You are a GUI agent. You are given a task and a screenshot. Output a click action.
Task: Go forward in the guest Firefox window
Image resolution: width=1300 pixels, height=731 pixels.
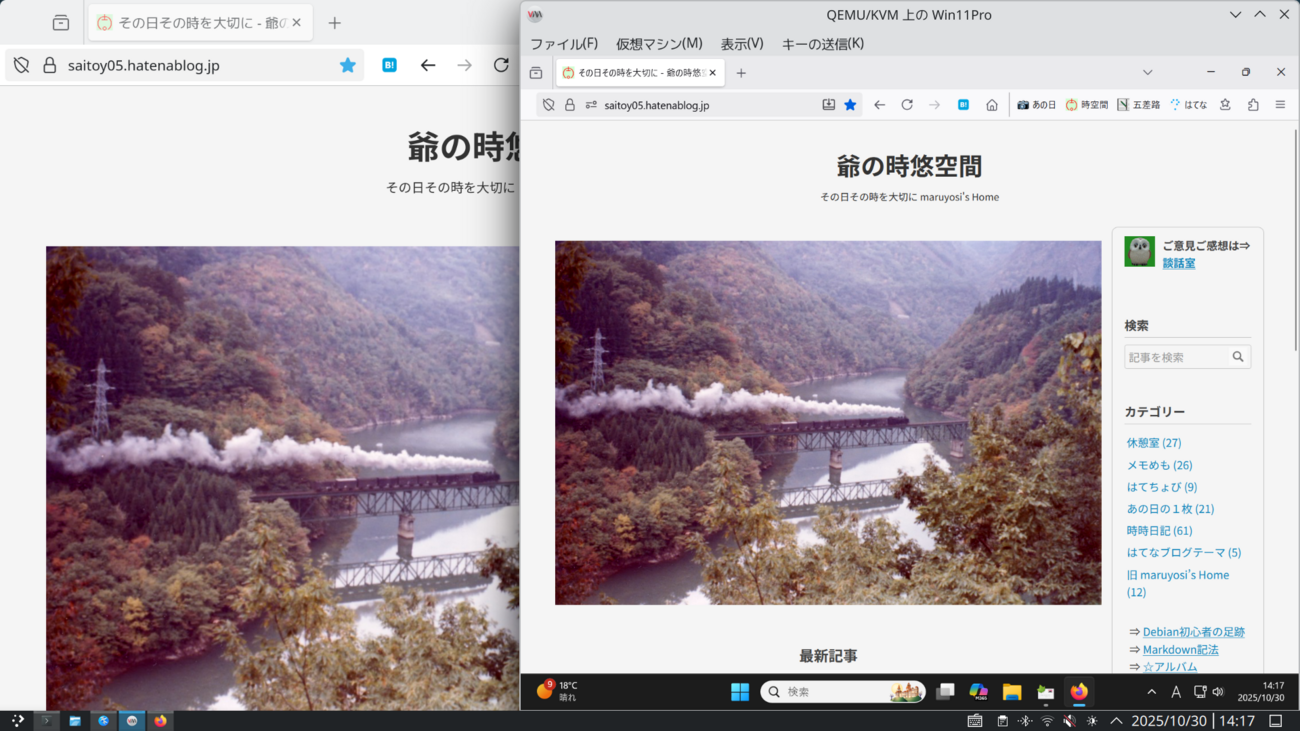point(935,105)
